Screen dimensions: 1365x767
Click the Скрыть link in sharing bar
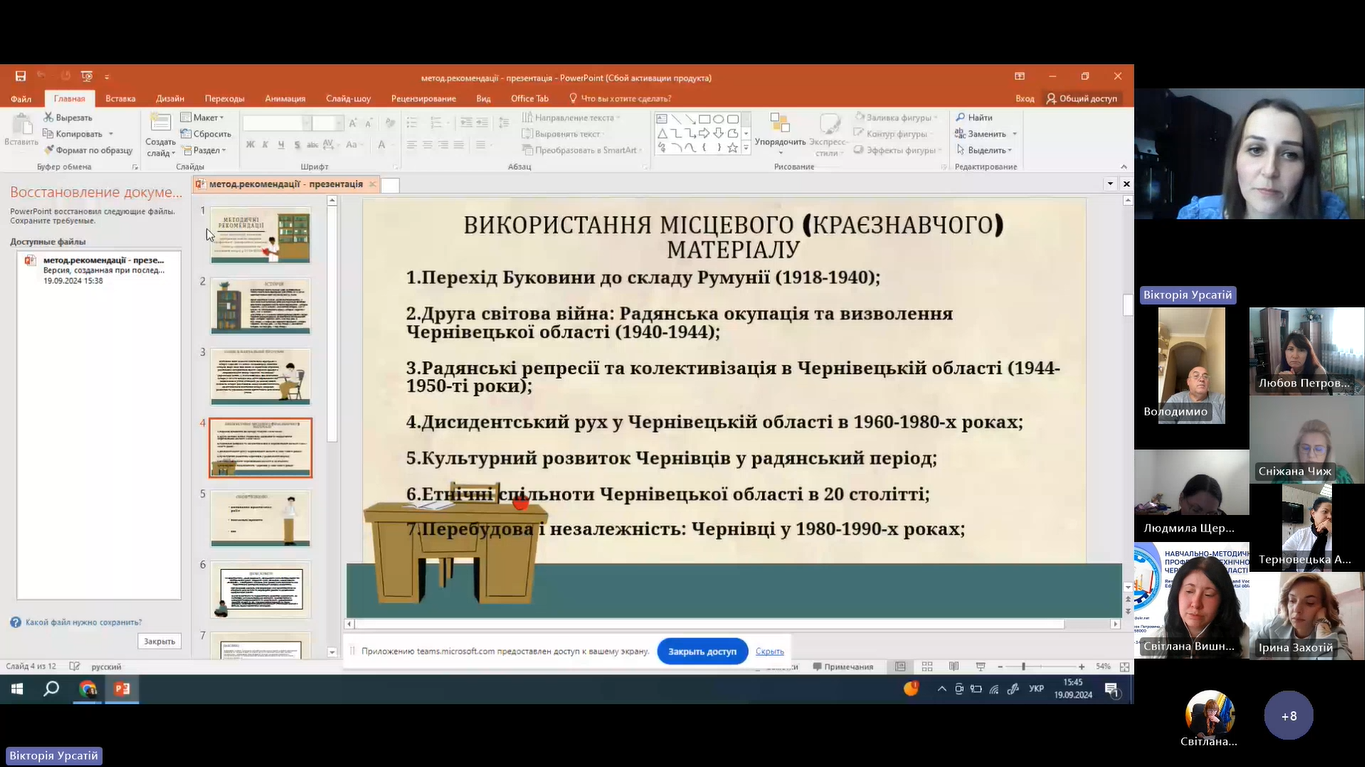point(769,651)
